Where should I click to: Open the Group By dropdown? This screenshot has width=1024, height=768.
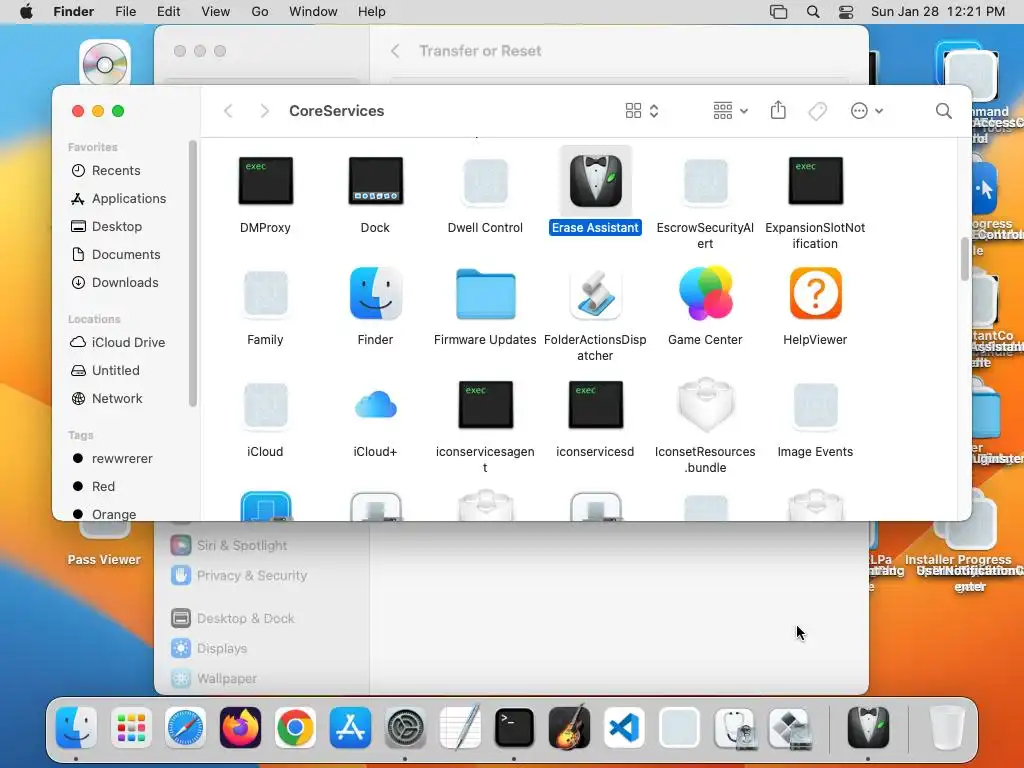(730, 111)
